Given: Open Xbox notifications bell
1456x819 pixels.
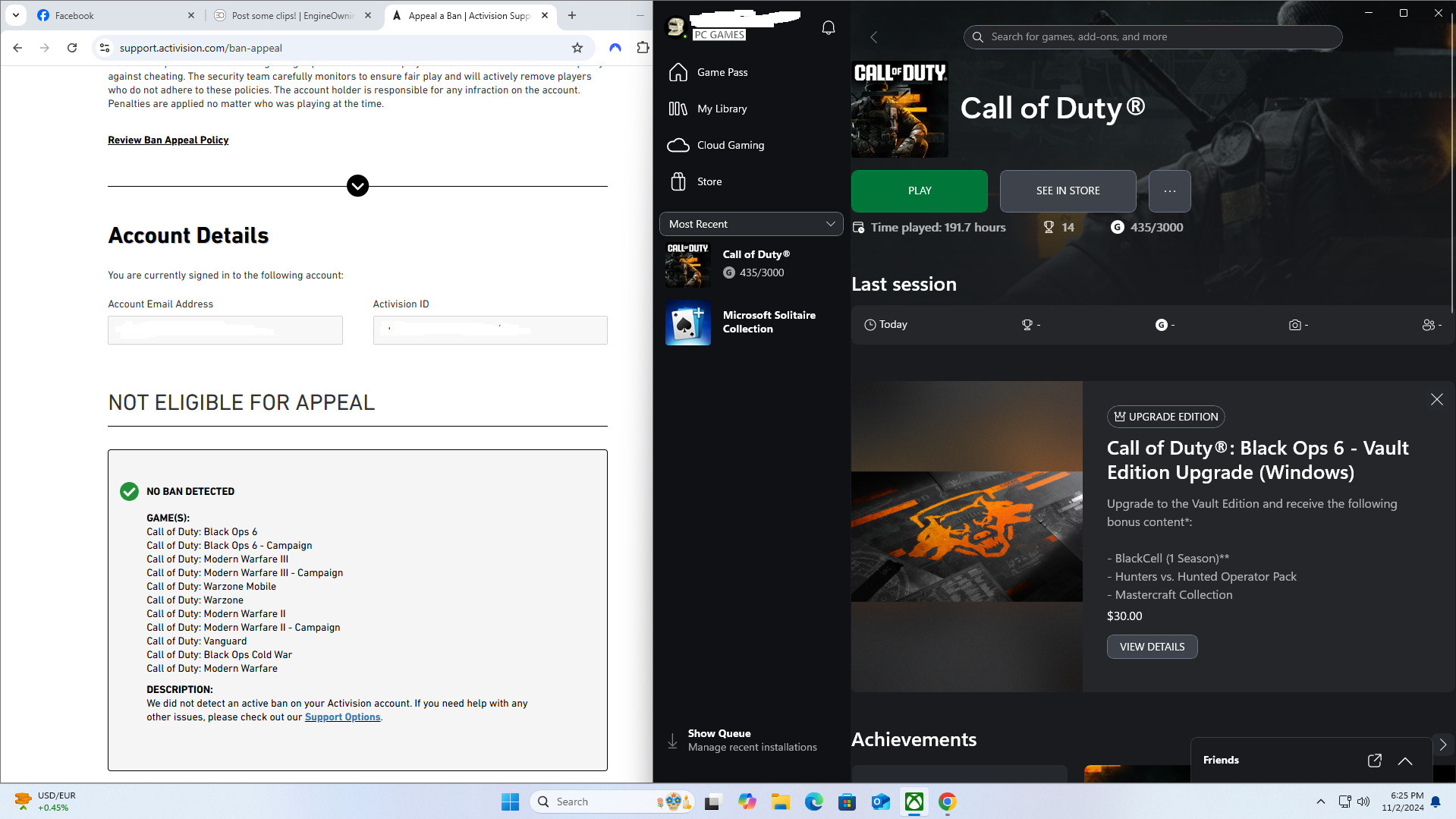Looking at the screenshot, I should 829,28.
